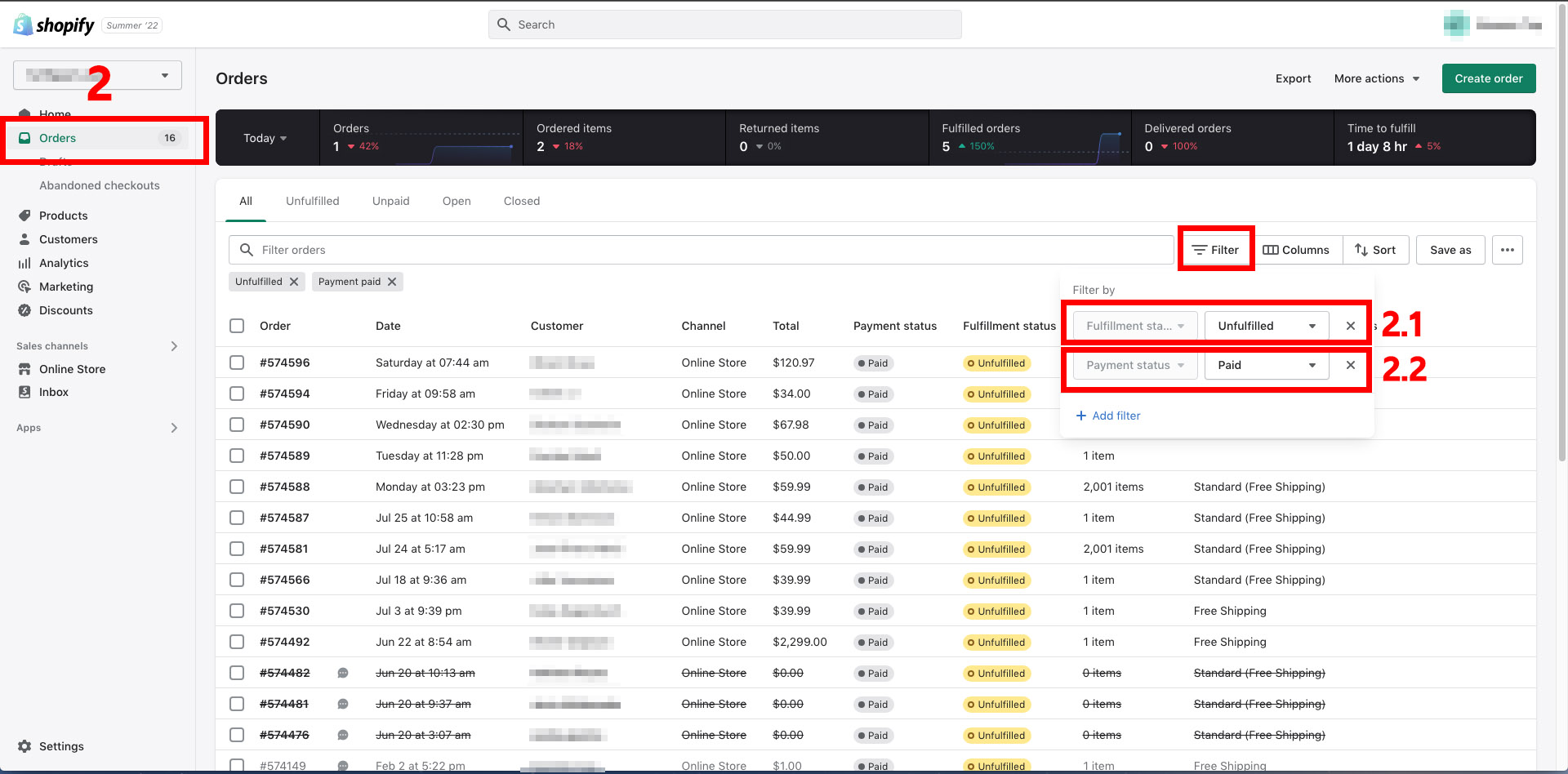Select Marketing in the sidebar
The width and height of the screenshot is (1568, 774).
click(x=66, y=287)
